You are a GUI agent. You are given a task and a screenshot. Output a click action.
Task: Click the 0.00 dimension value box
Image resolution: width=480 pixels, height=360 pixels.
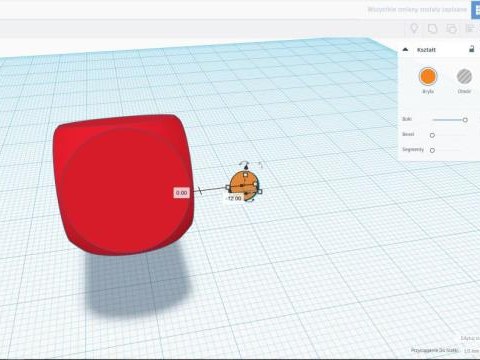(182, 193)
